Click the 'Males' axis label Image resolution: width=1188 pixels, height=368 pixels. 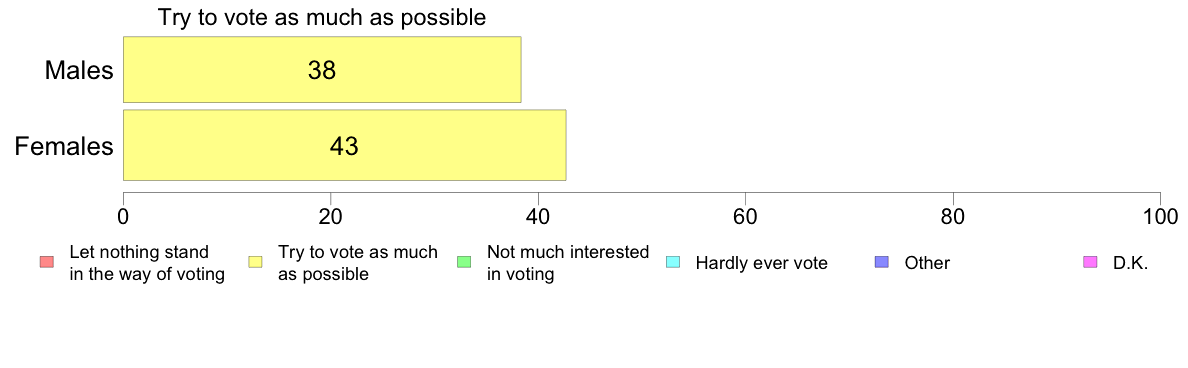click(x=80, y=70)
